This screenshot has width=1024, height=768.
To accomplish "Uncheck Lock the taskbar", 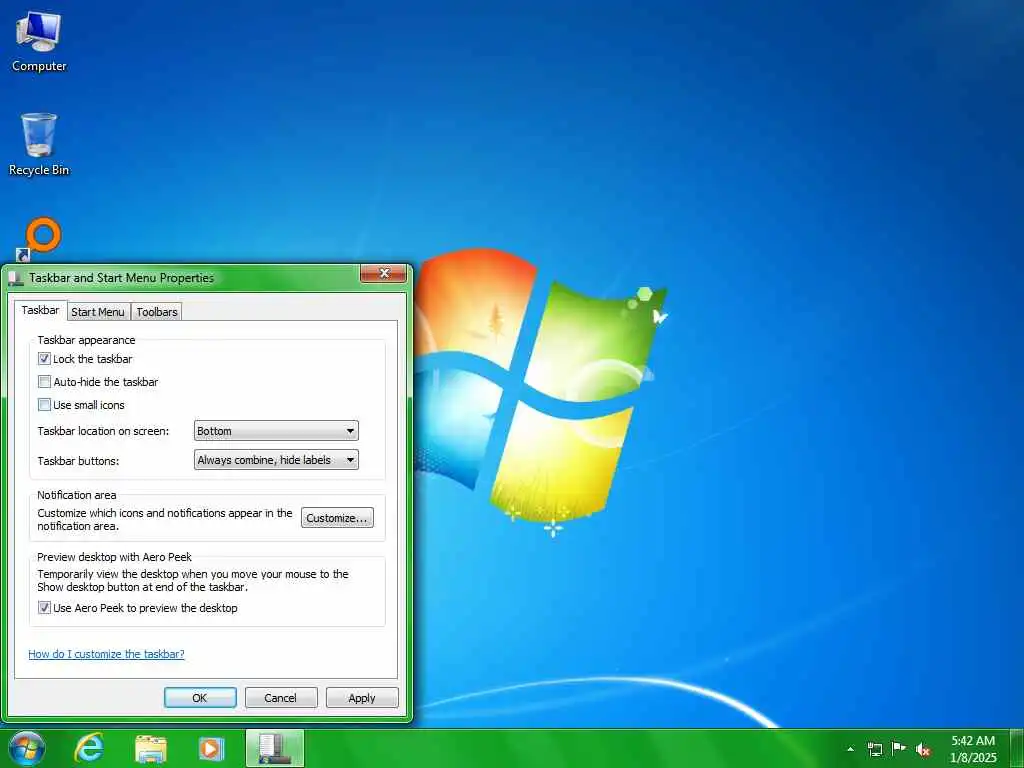I will 44,359.
